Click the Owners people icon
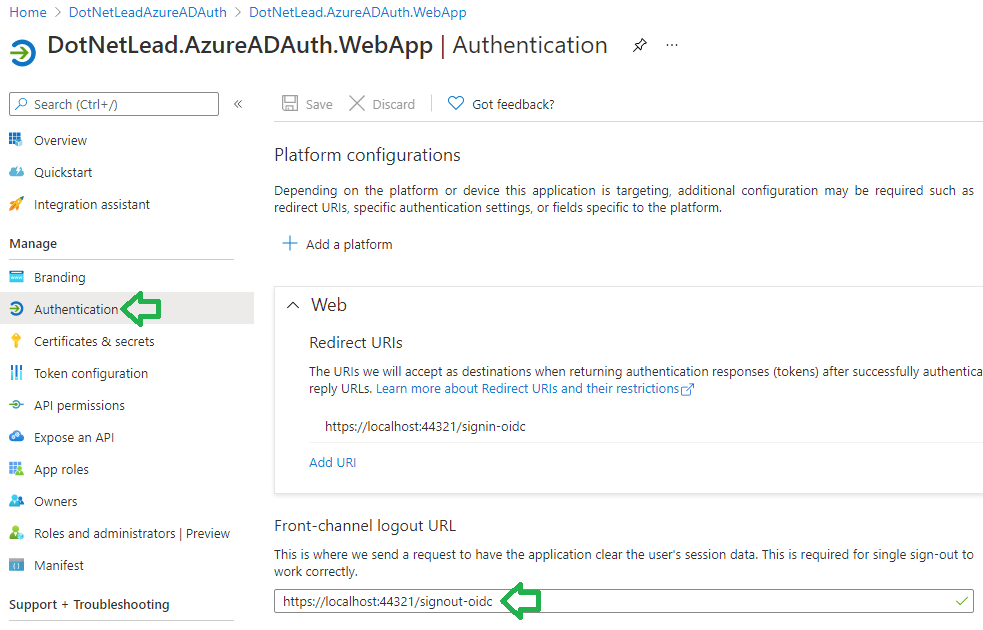The height and width of the screenshot is (630, 983). click(16, 501)
